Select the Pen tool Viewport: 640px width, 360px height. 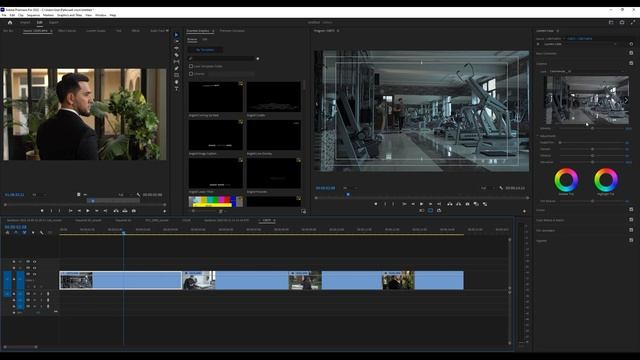176,69
